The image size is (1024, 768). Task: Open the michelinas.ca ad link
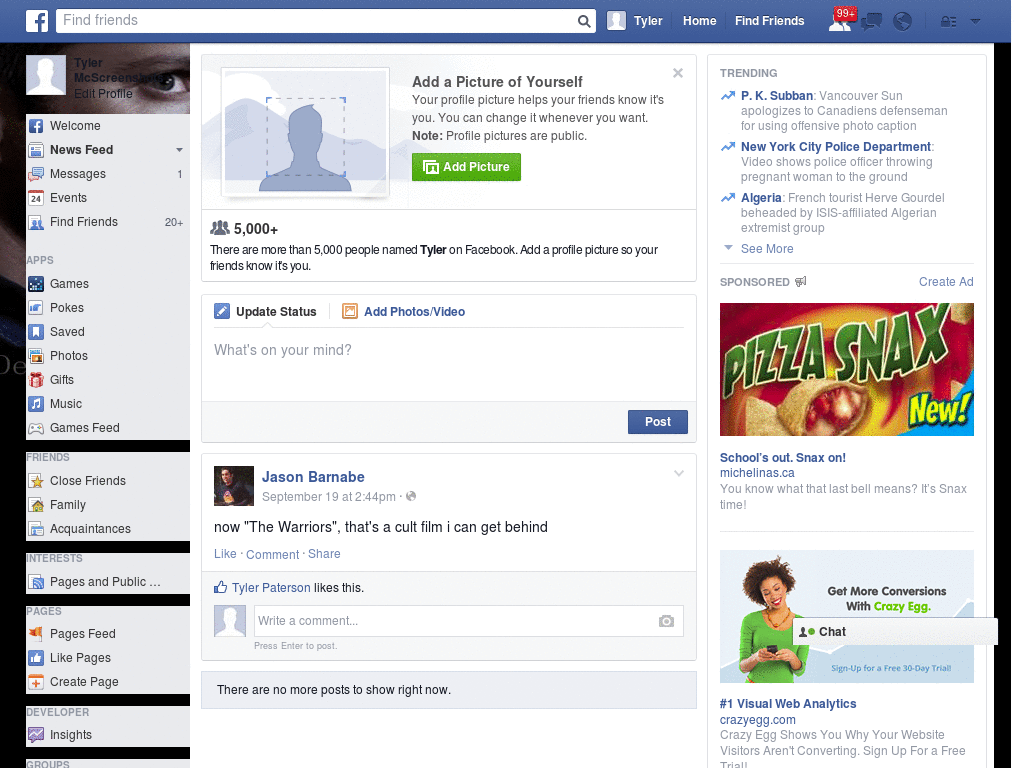[757, 473]
